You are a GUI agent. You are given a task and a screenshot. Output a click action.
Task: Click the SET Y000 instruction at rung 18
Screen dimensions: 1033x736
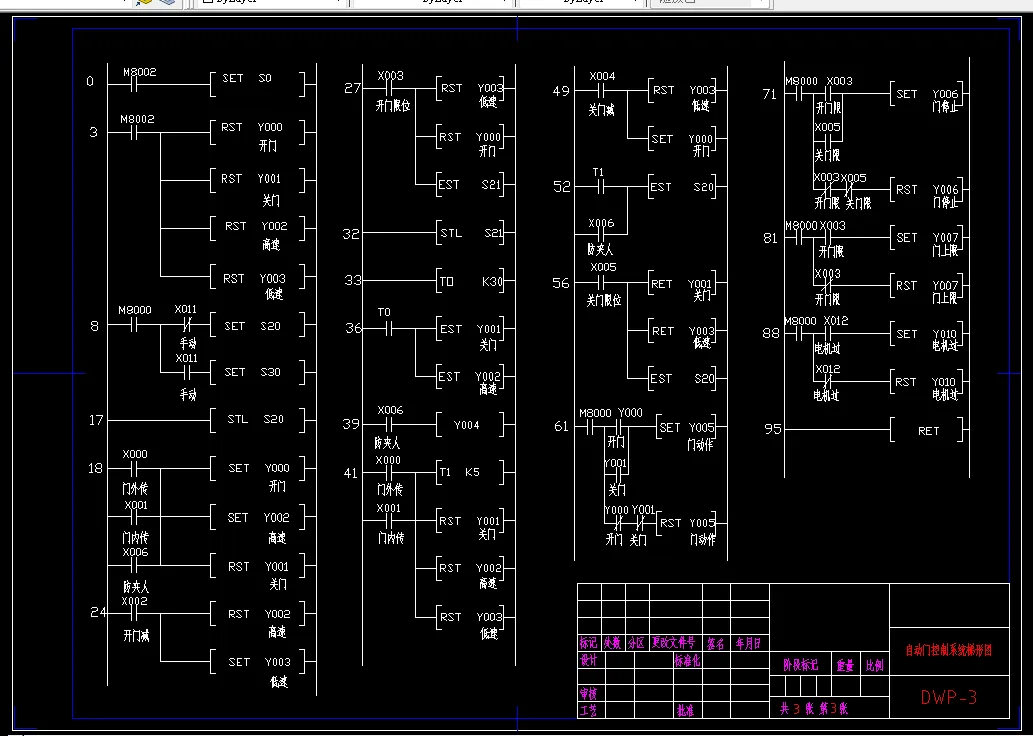click(x=258, y=468)
